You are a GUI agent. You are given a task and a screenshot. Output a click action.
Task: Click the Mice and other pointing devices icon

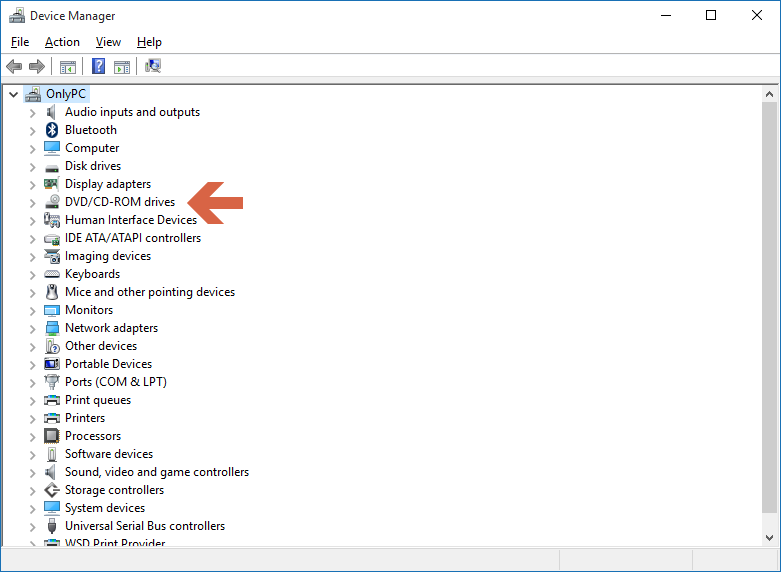pos(52,292)
